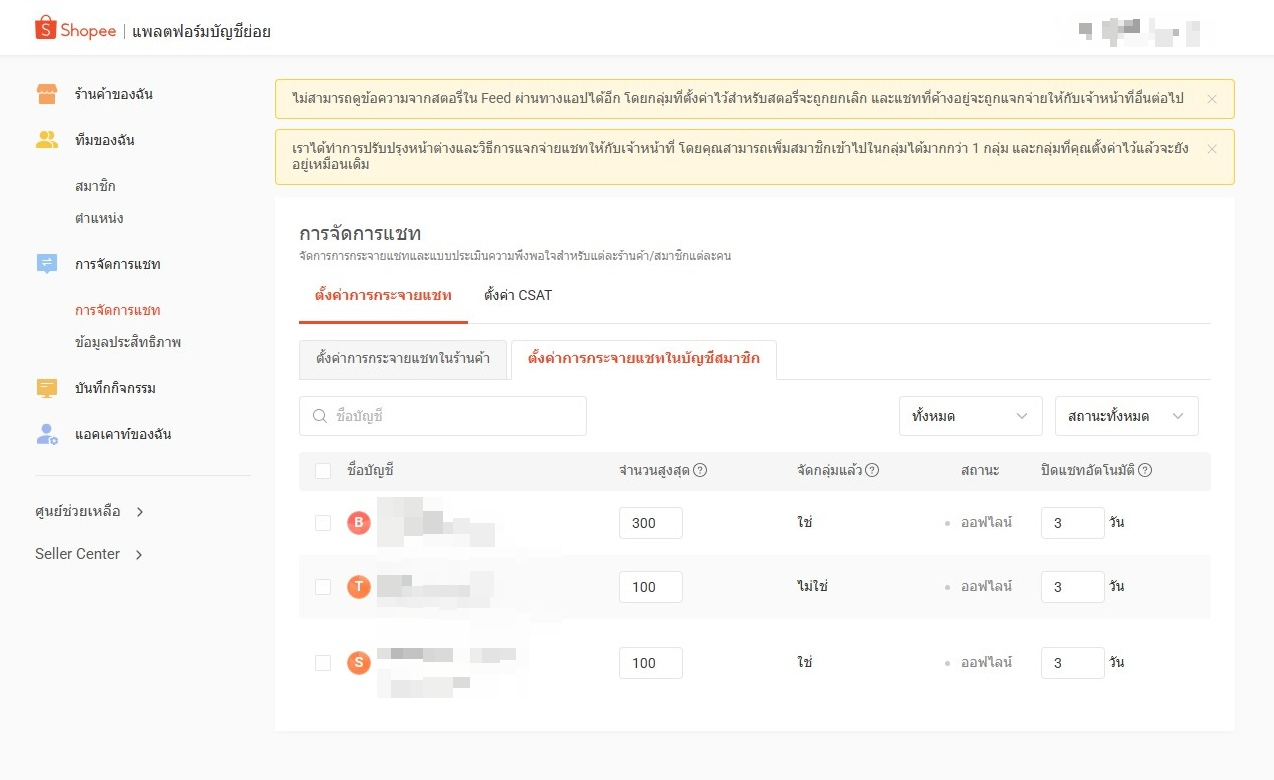Click the red B account avatar

359,522
